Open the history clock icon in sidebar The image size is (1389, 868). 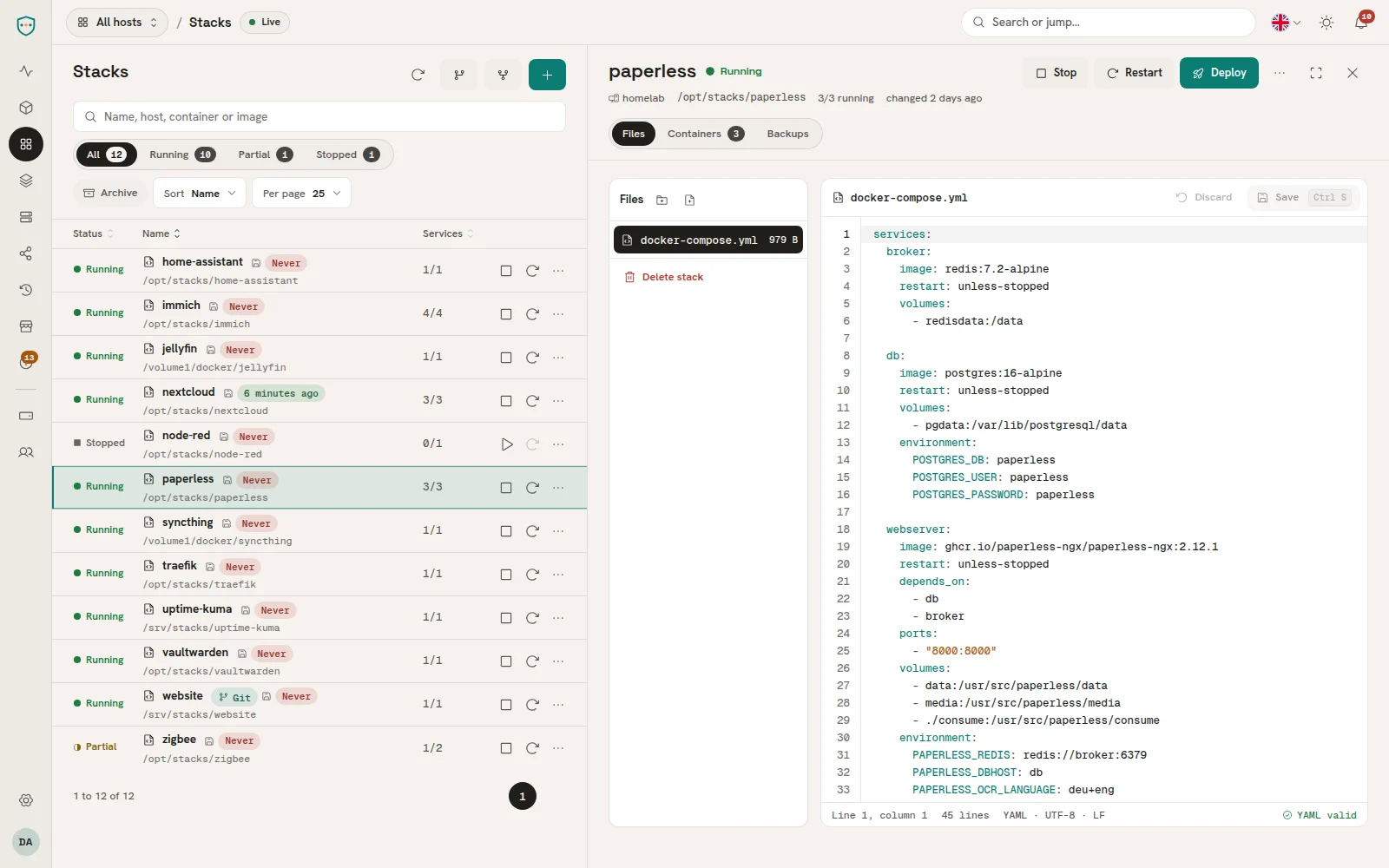(x=26, y=290)
